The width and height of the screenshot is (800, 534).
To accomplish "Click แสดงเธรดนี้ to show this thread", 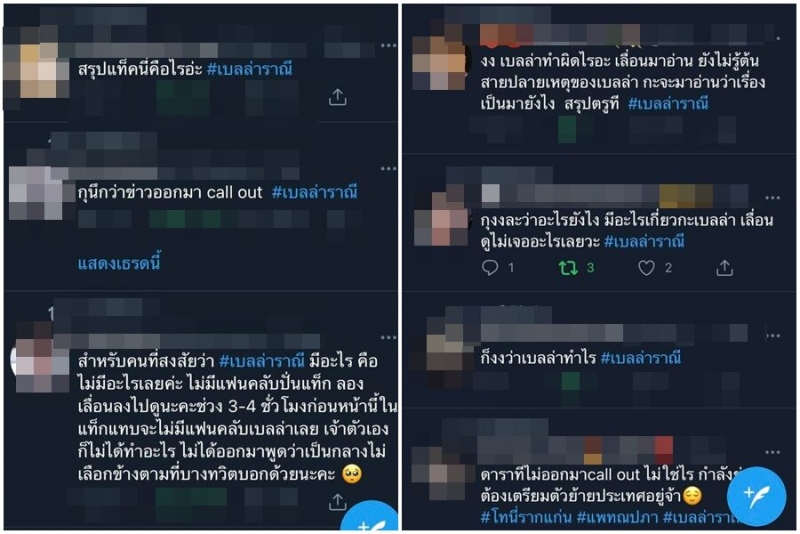I will pyautogui.click(x=119, y=264).
